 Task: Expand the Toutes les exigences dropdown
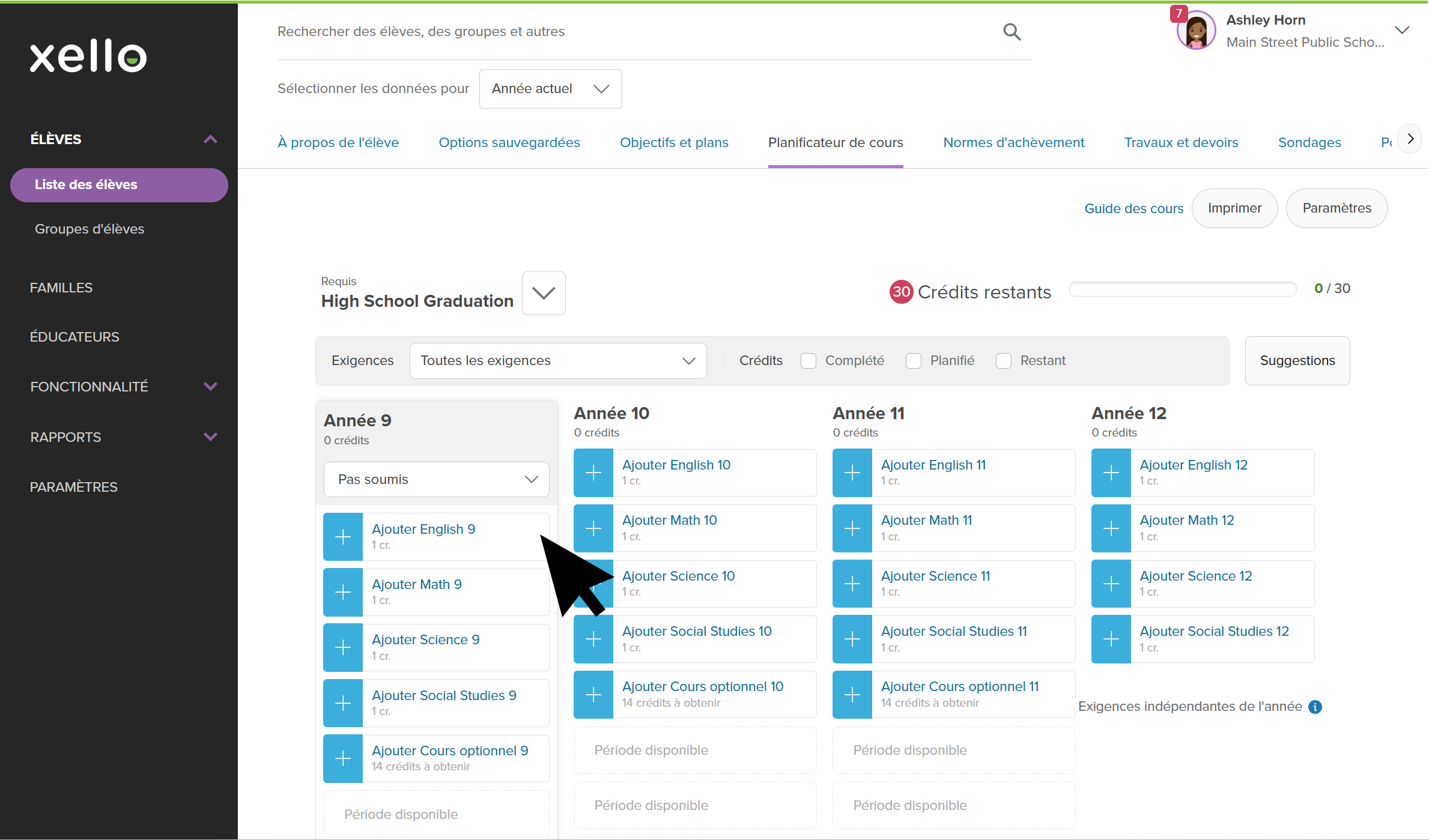[557, 361]
